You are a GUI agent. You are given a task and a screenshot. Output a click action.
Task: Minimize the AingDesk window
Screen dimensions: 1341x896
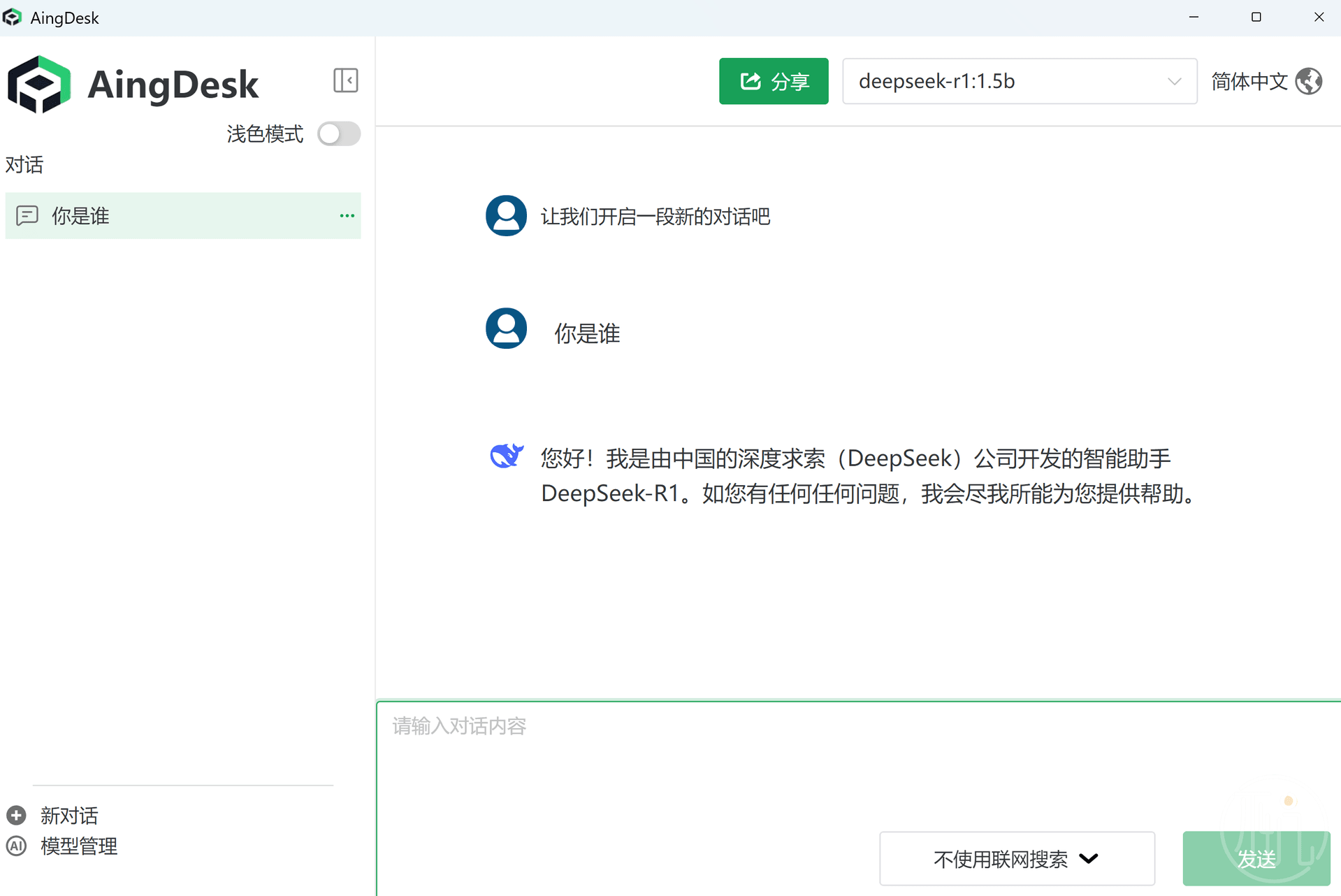coord(1194,17)
